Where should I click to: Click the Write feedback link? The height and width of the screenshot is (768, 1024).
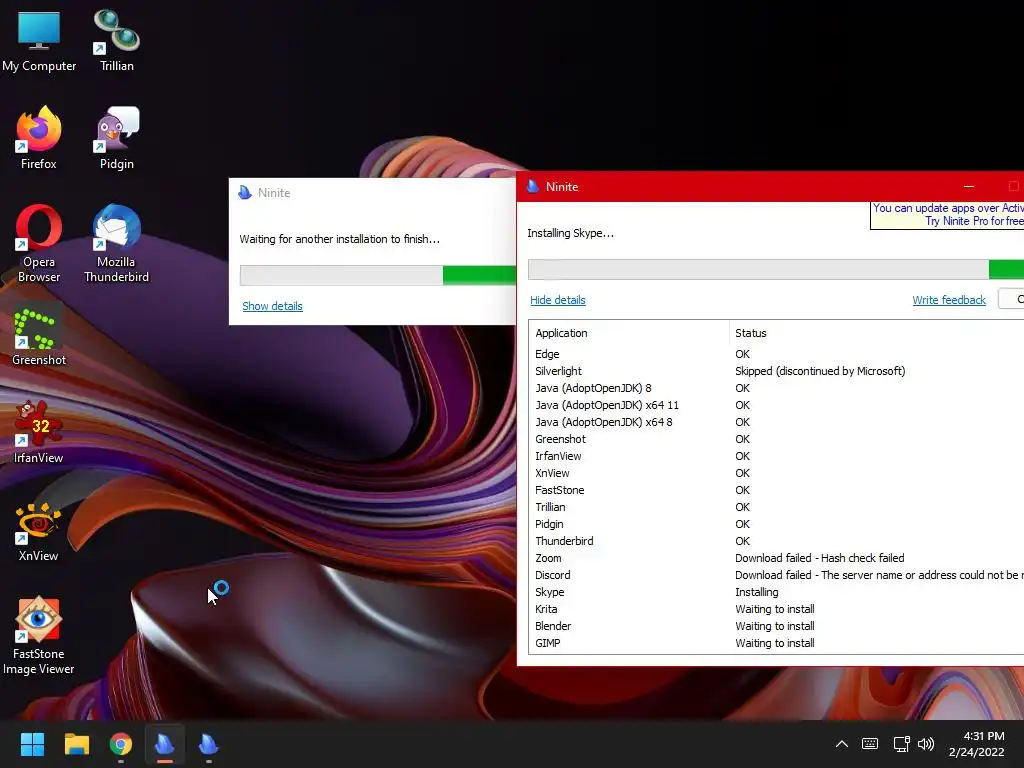point(949,300)
